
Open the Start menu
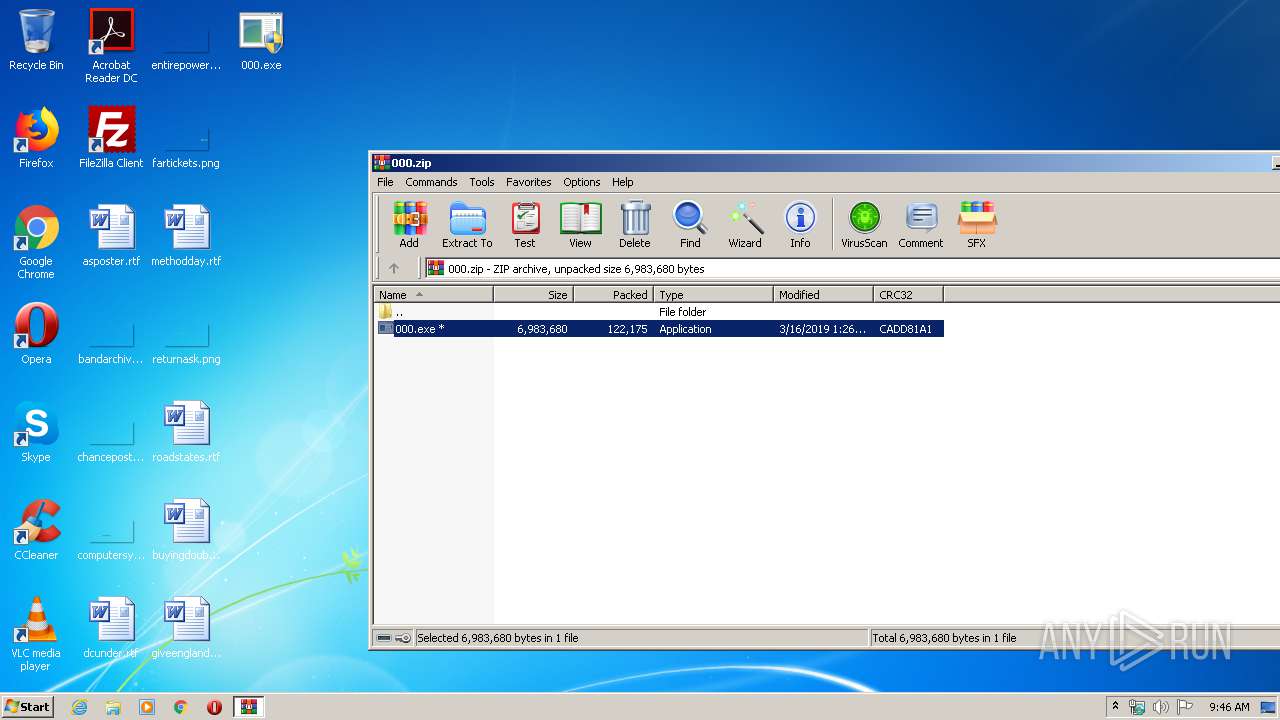(27, 706)
